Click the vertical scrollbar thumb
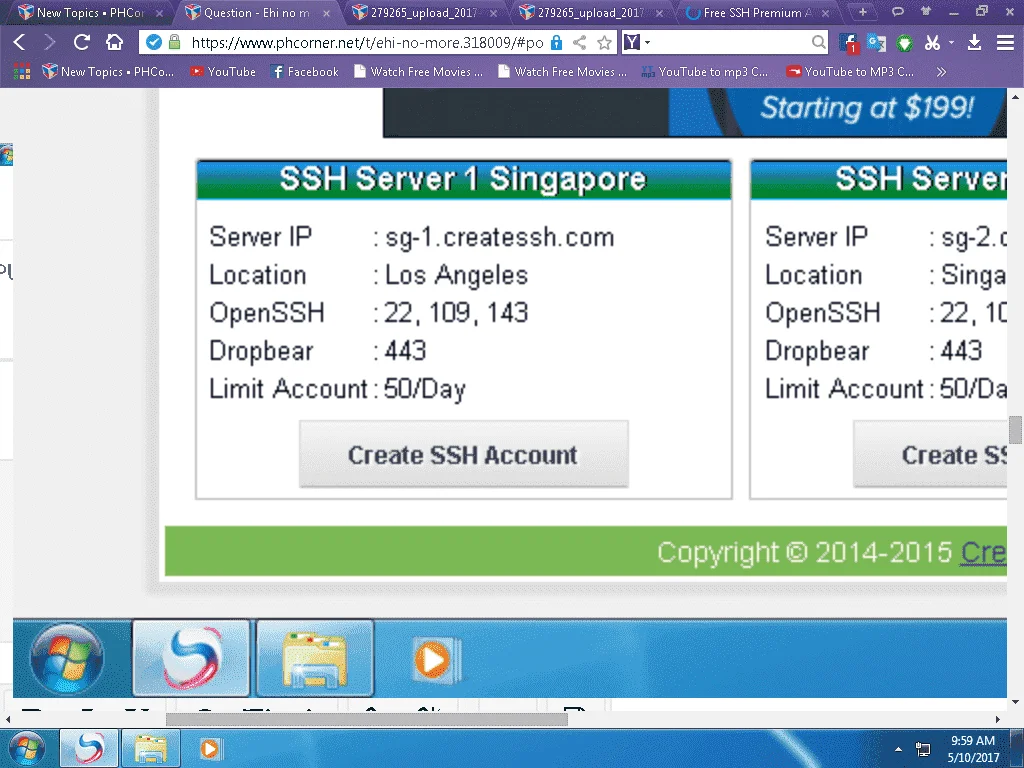 coord(1015,429)
